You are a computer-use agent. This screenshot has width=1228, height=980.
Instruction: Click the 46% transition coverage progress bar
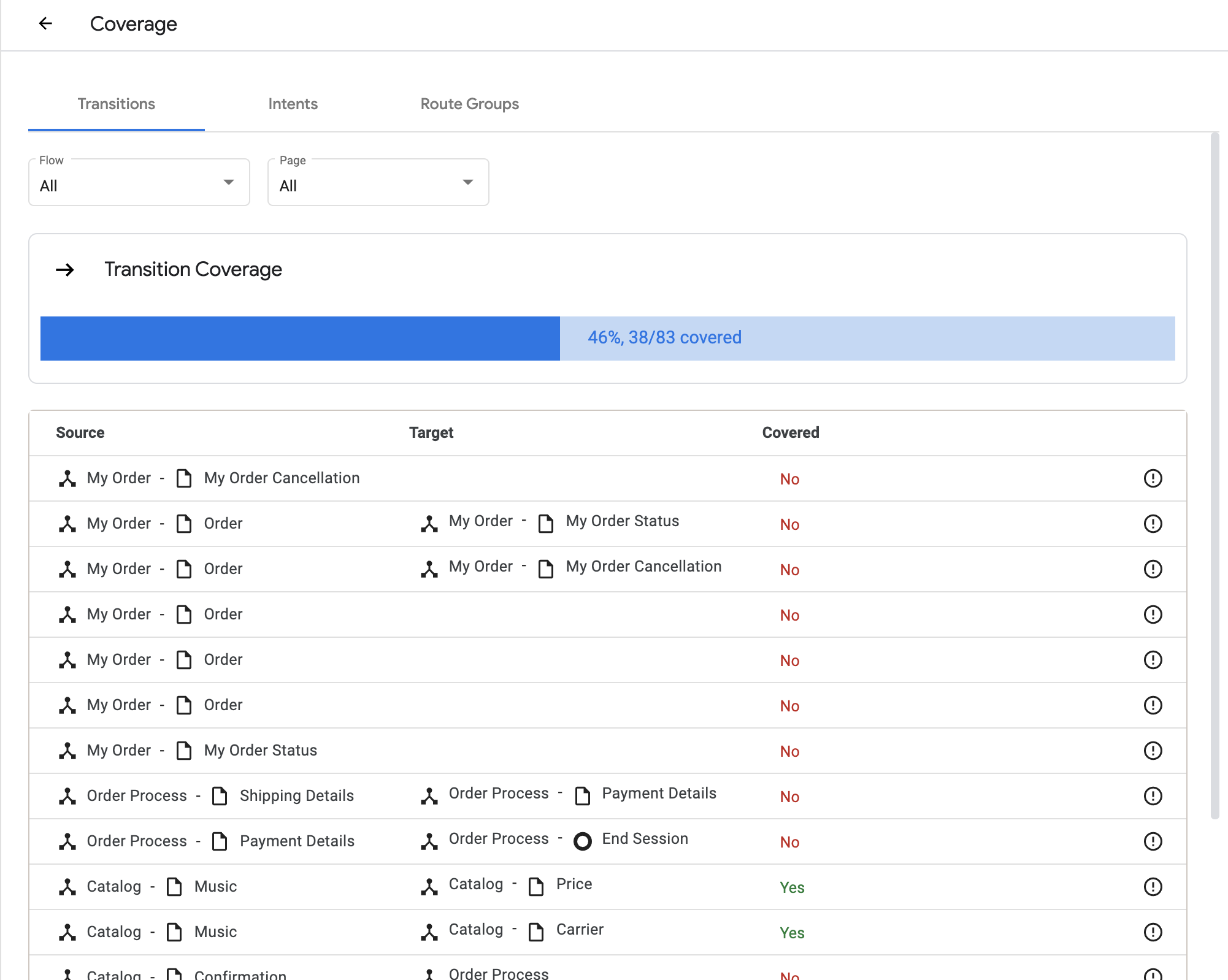[x=607, y=338]
